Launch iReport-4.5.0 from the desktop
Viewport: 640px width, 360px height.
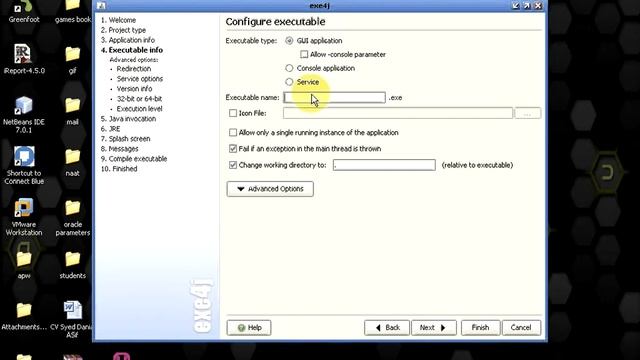click(24, 59)
